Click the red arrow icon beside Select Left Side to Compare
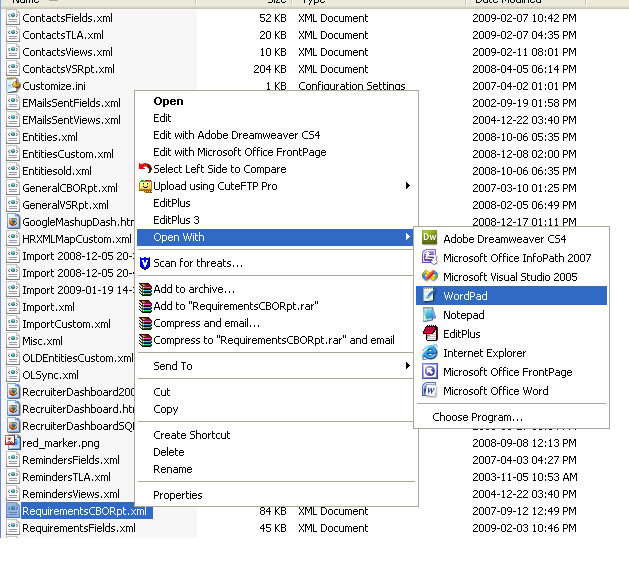Viewport: 629px width, 571px height. [145, 169]
